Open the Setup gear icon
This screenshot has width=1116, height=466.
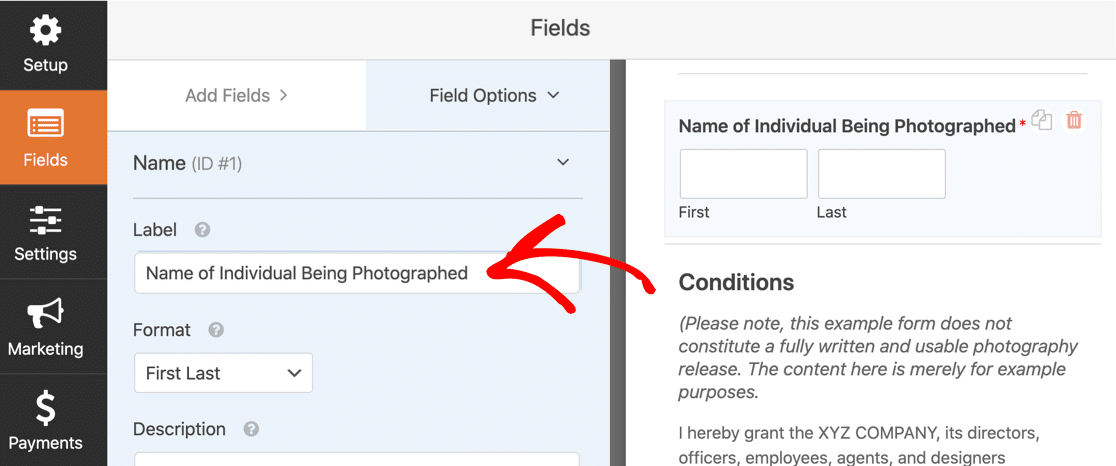pos(46,30)
